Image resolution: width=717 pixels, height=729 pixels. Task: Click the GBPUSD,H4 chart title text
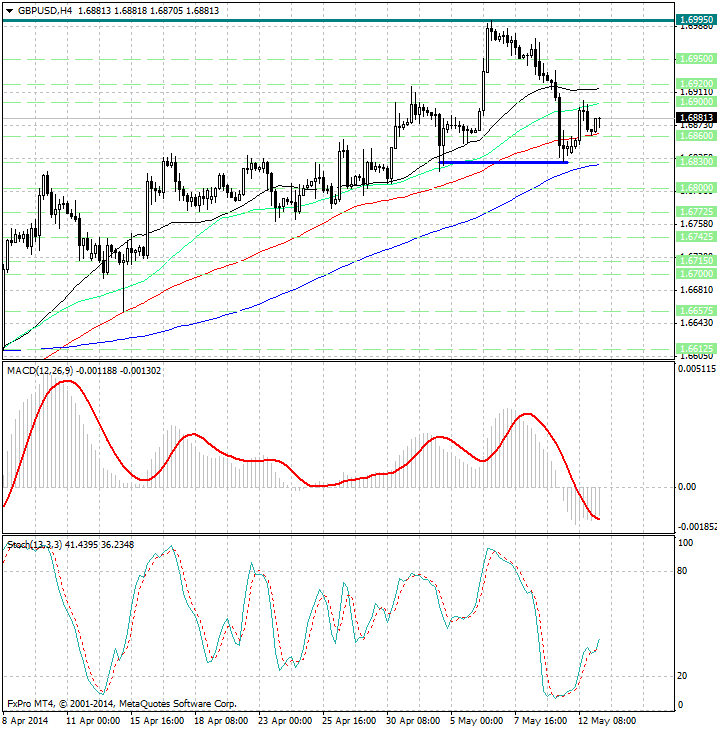pyautogui.click(x=45, y=11)
